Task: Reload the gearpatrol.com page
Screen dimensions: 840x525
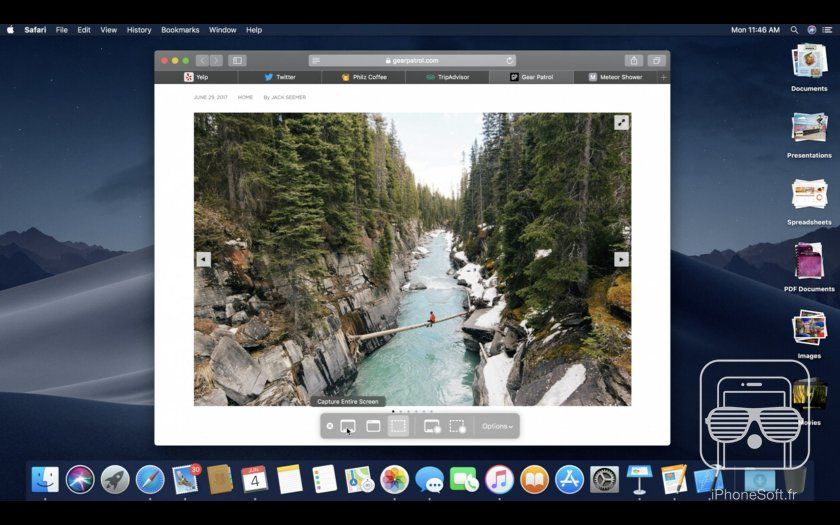Action: coord(510,60)
